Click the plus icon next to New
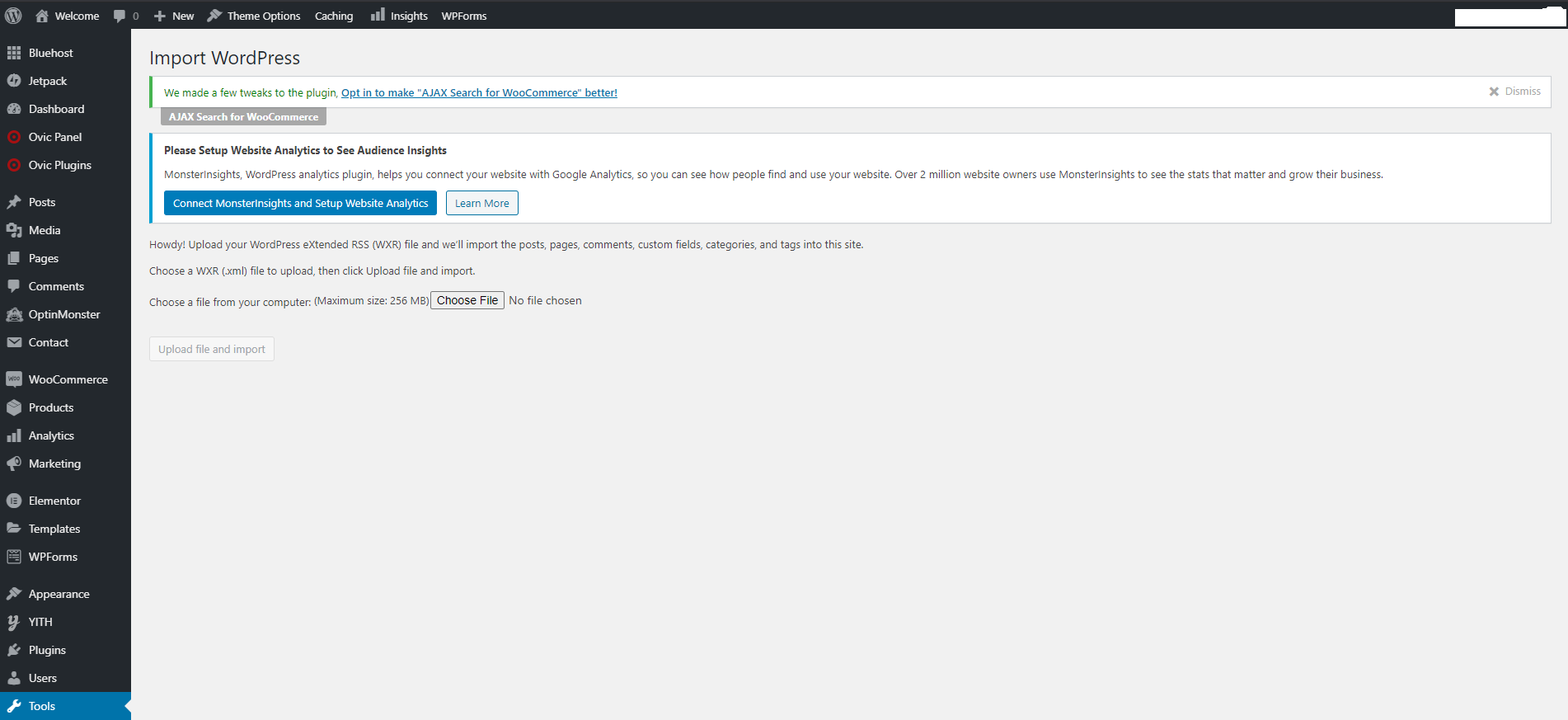The image size is (1568, 720). pos(160,16)
